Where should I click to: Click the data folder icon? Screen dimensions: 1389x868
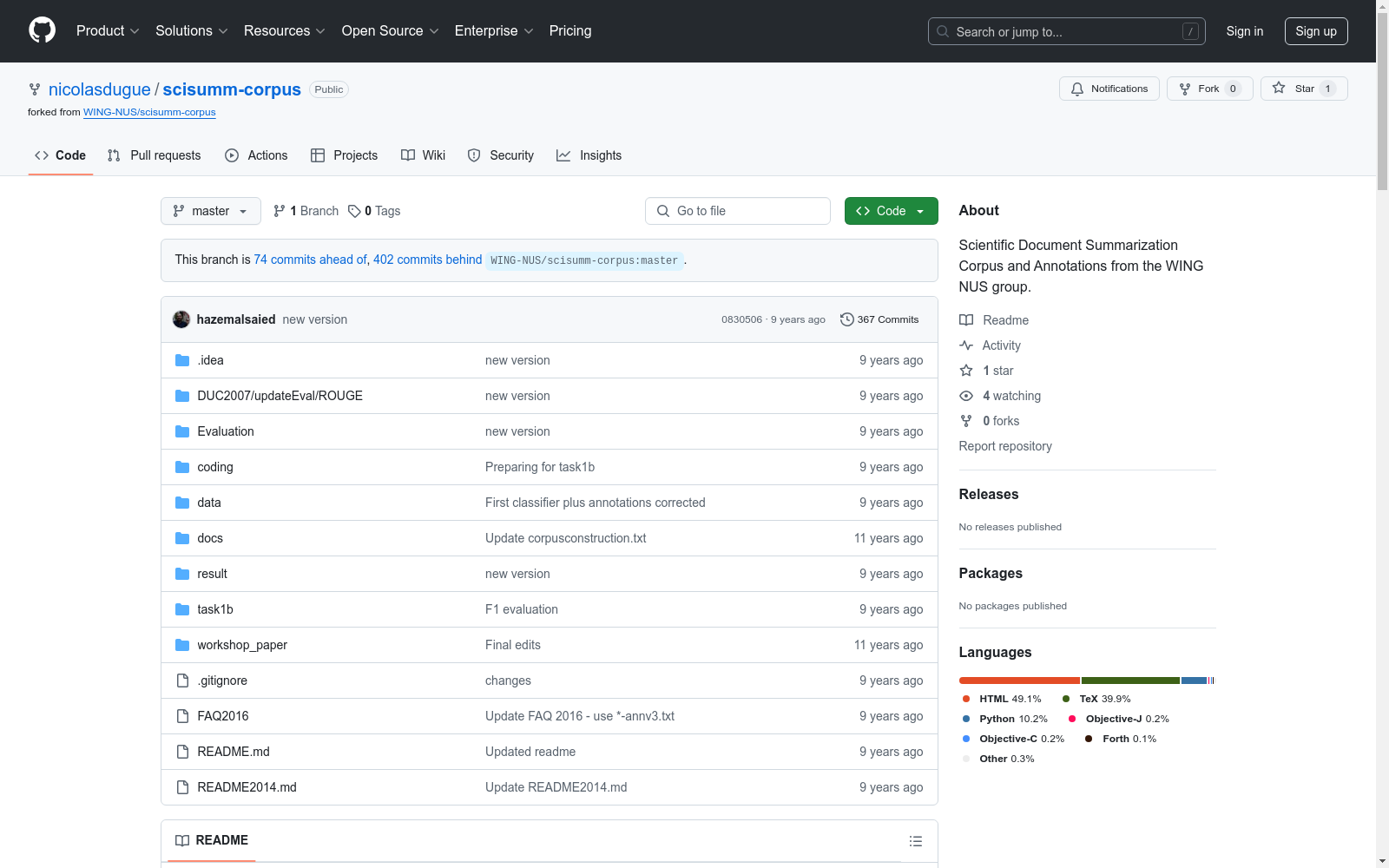tap(182, 503)
